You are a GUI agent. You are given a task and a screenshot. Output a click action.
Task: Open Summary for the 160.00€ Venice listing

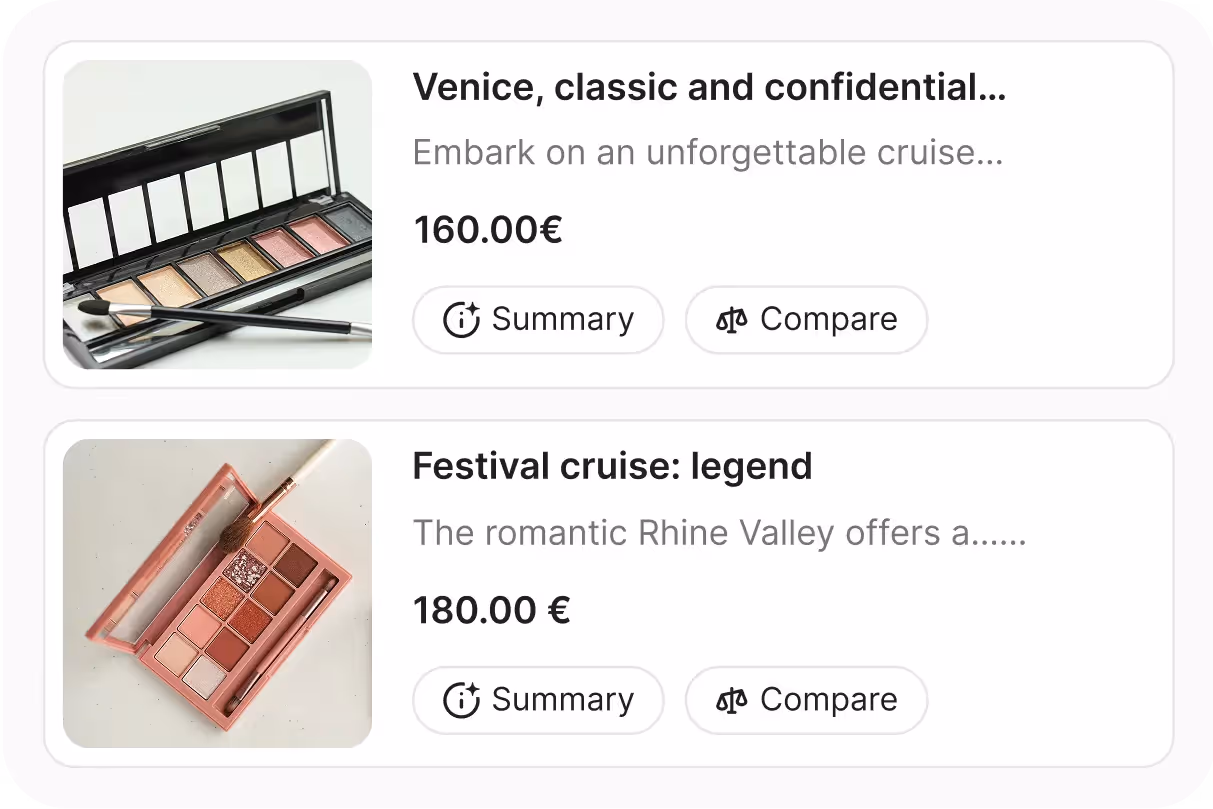coord(538,320)
